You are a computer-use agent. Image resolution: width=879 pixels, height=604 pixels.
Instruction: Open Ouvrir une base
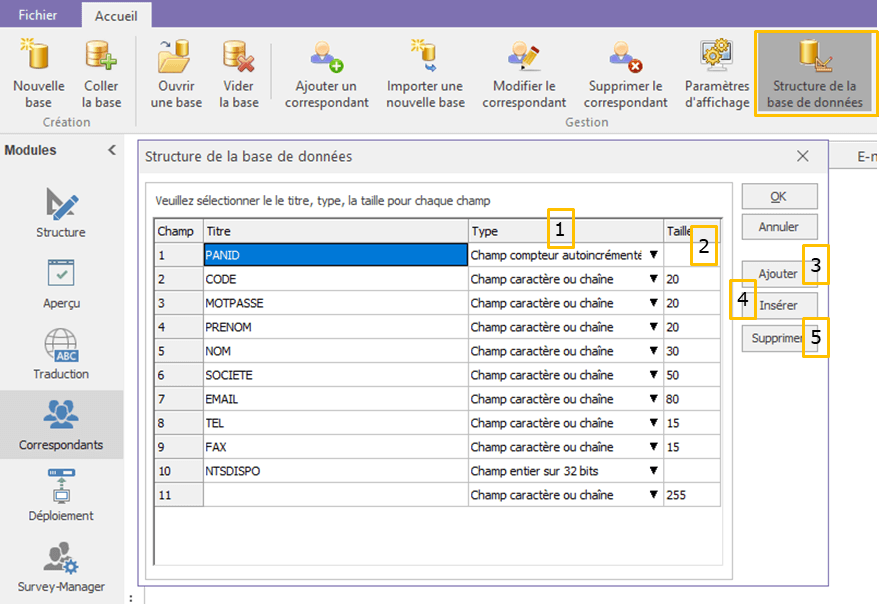[x=176, y=74]
